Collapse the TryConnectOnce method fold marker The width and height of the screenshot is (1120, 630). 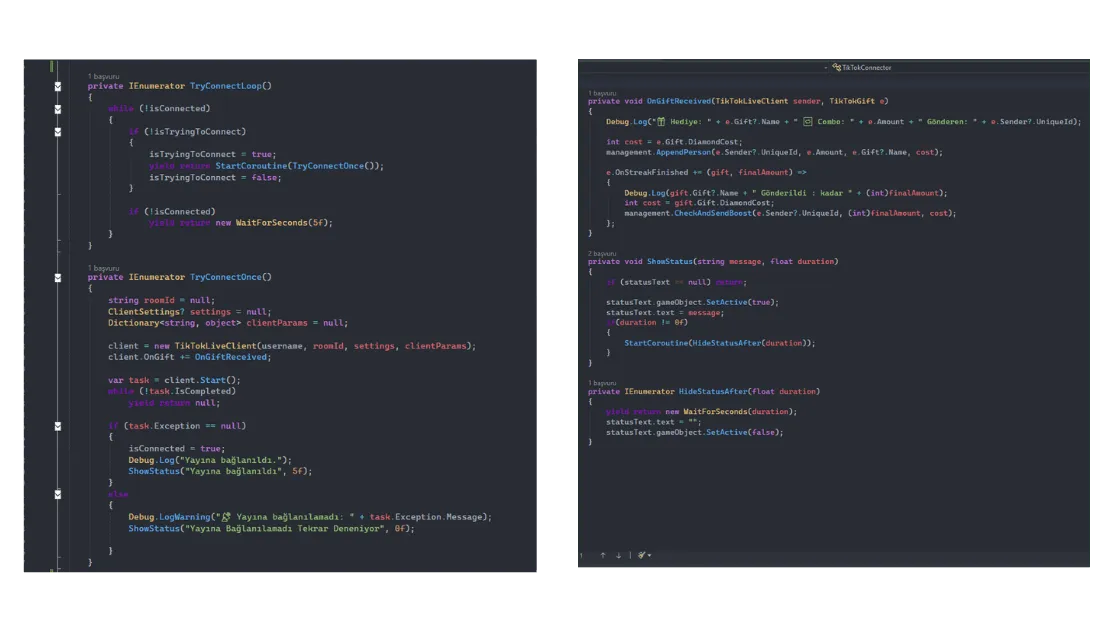[x=58, y=278]
